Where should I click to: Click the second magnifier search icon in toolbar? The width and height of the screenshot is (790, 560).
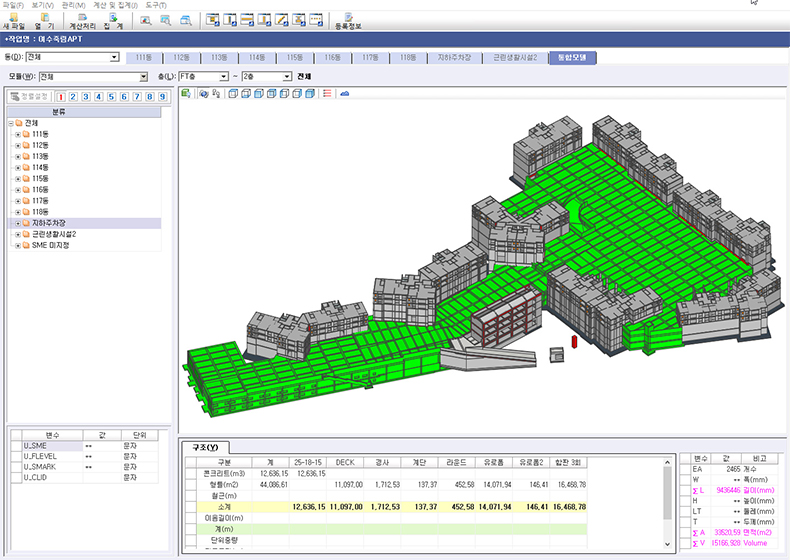click(166, 21)
